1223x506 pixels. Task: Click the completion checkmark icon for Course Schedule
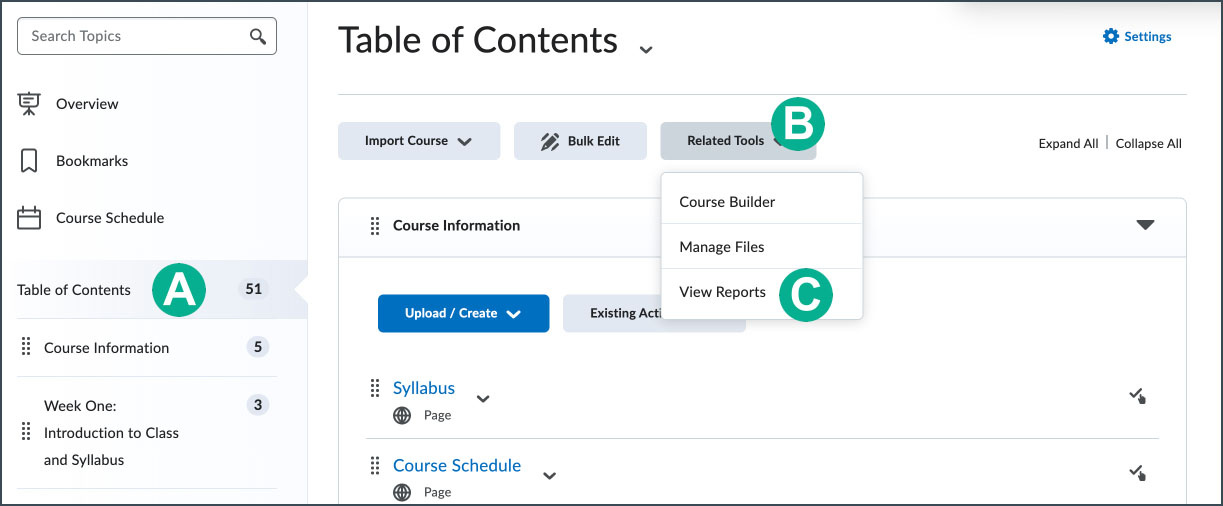1137,473
